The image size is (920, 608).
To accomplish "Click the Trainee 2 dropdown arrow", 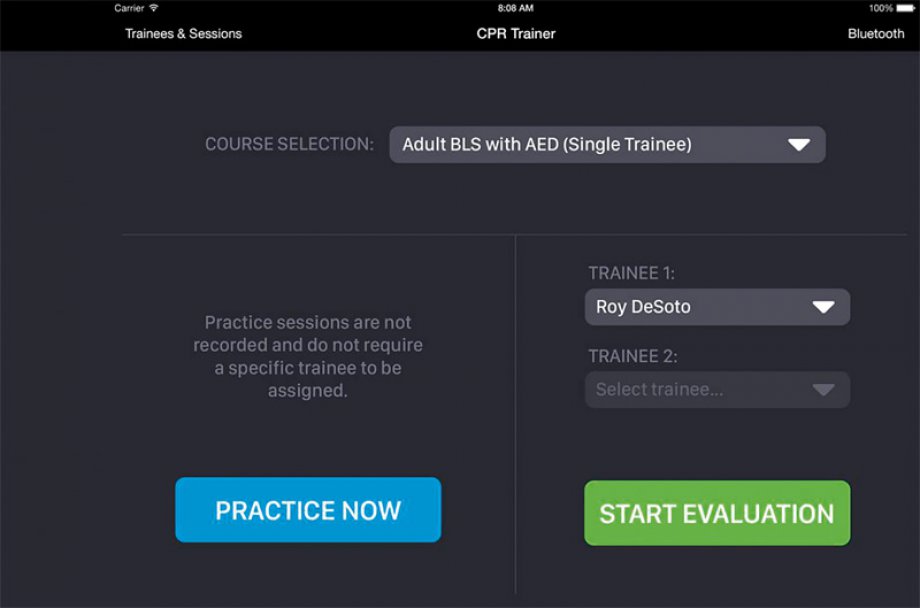I will [x=823, y=390].
